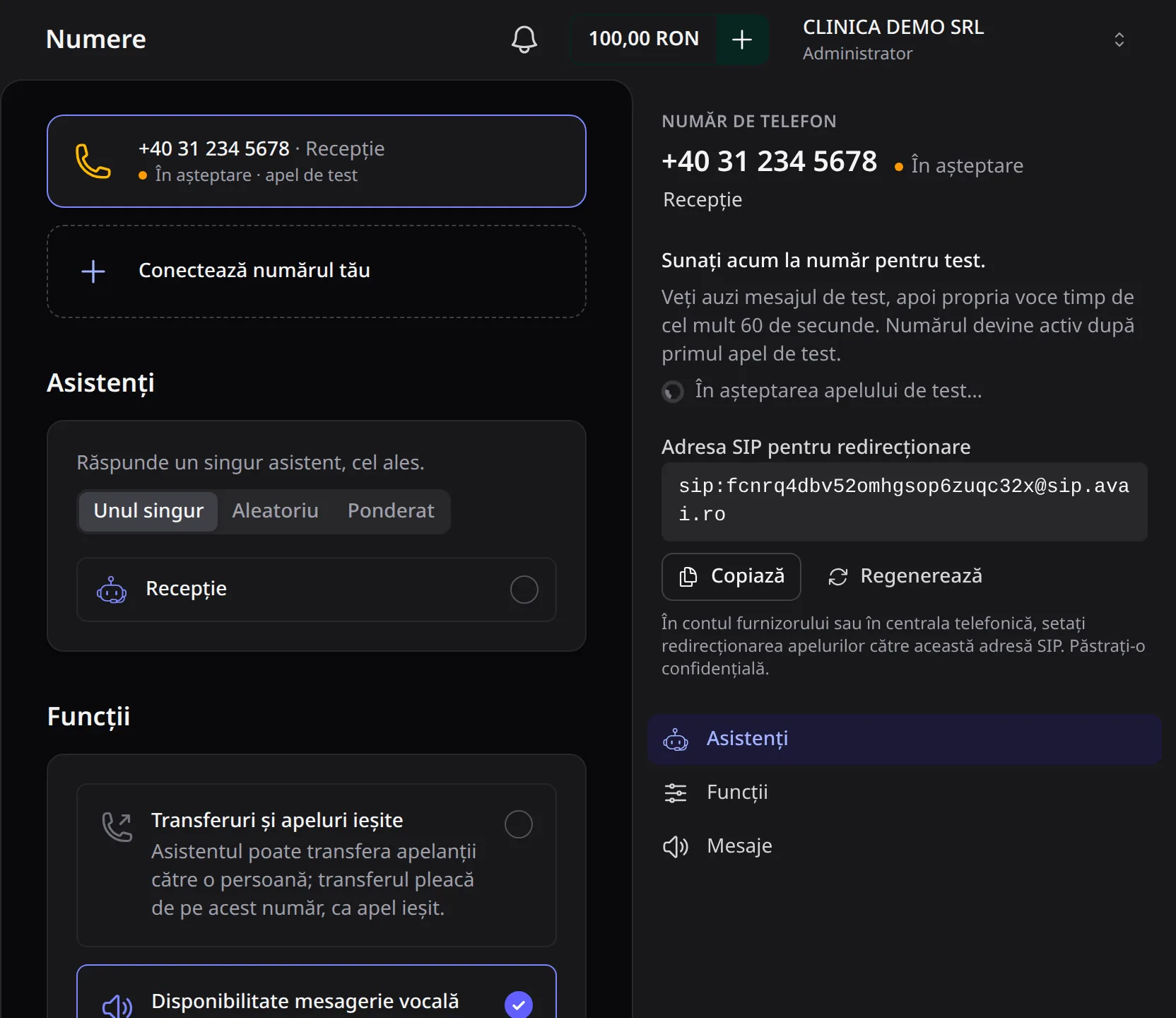Select the Recepție assistant radio button
1176x1018 pixels.
point(524,590)
